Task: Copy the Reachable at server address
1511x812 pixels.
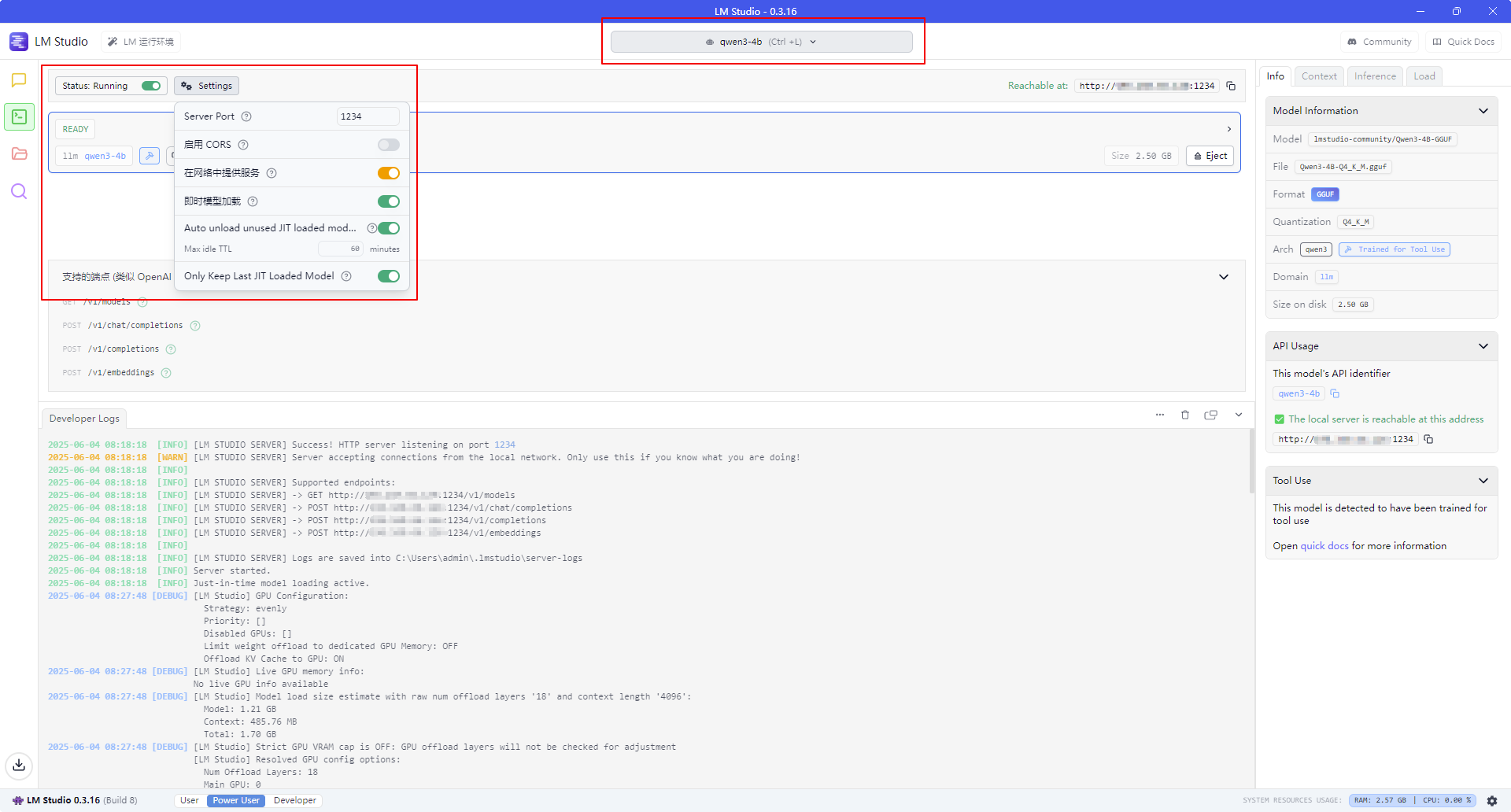Action: (1231, 86)
